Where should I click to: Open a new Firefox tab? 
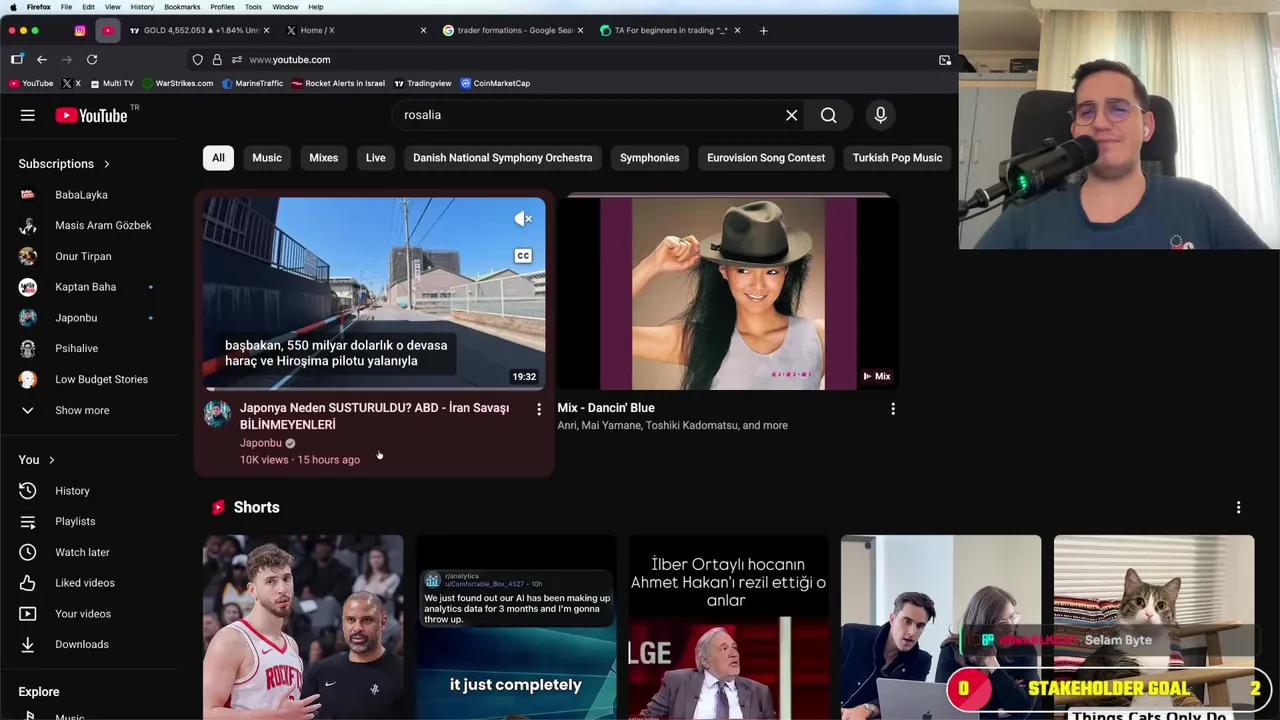(x=763, y=31)
